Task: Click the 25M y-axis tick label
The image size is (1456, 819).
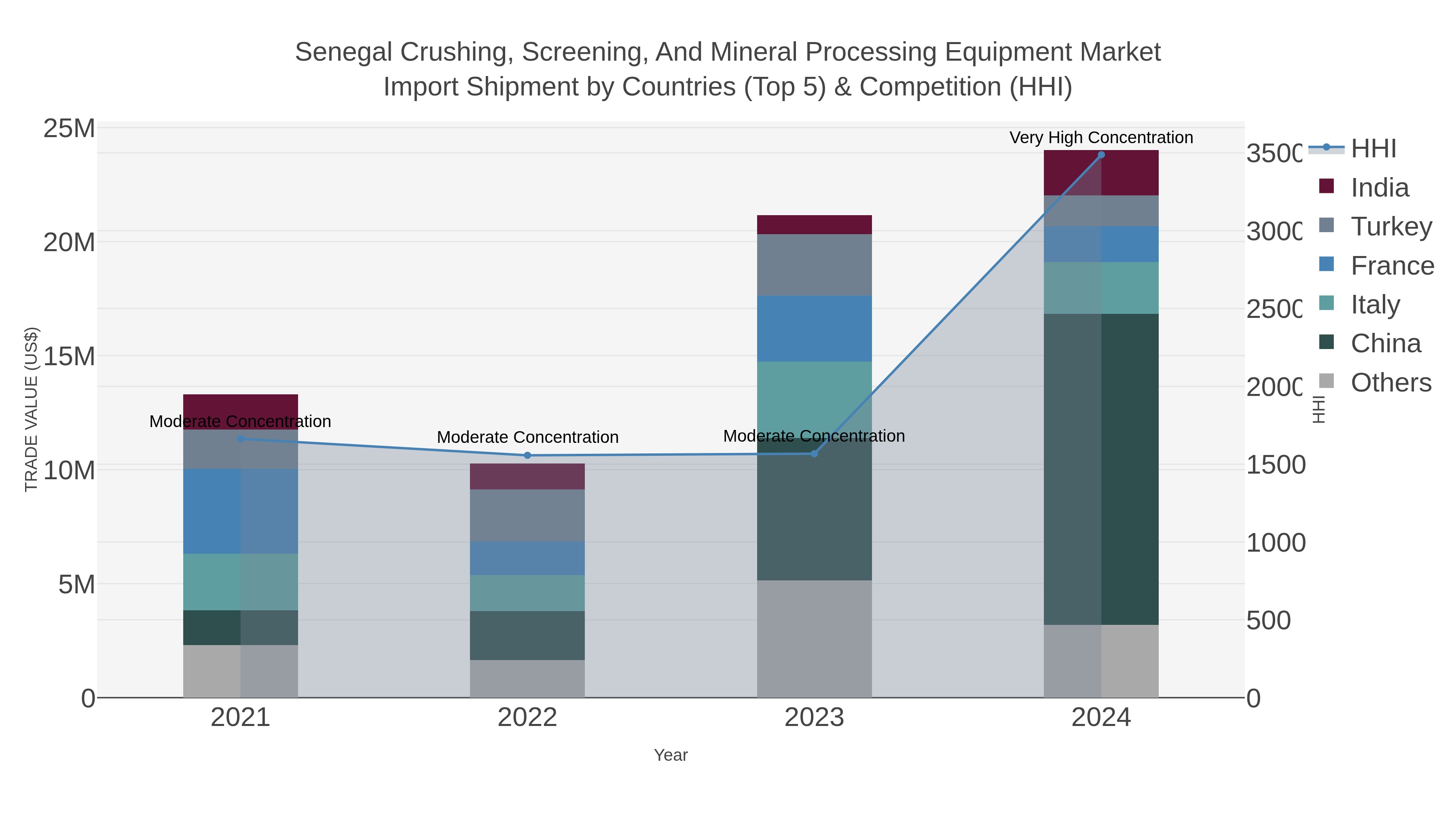Action: (x=69, y=128)
